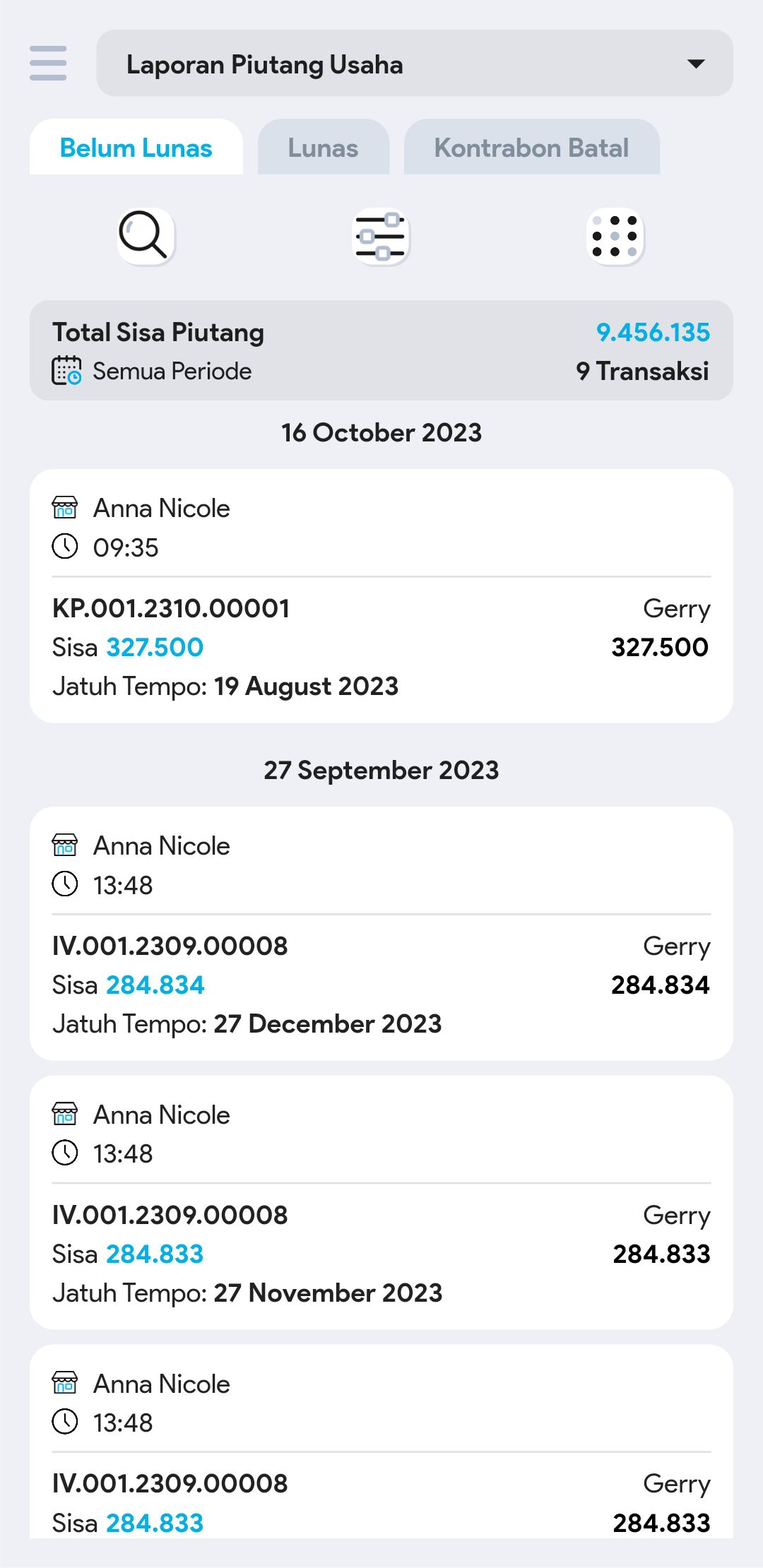Tap the dotted grid options icon
This screenshot has width=763, height=1568.
(615, 236)
